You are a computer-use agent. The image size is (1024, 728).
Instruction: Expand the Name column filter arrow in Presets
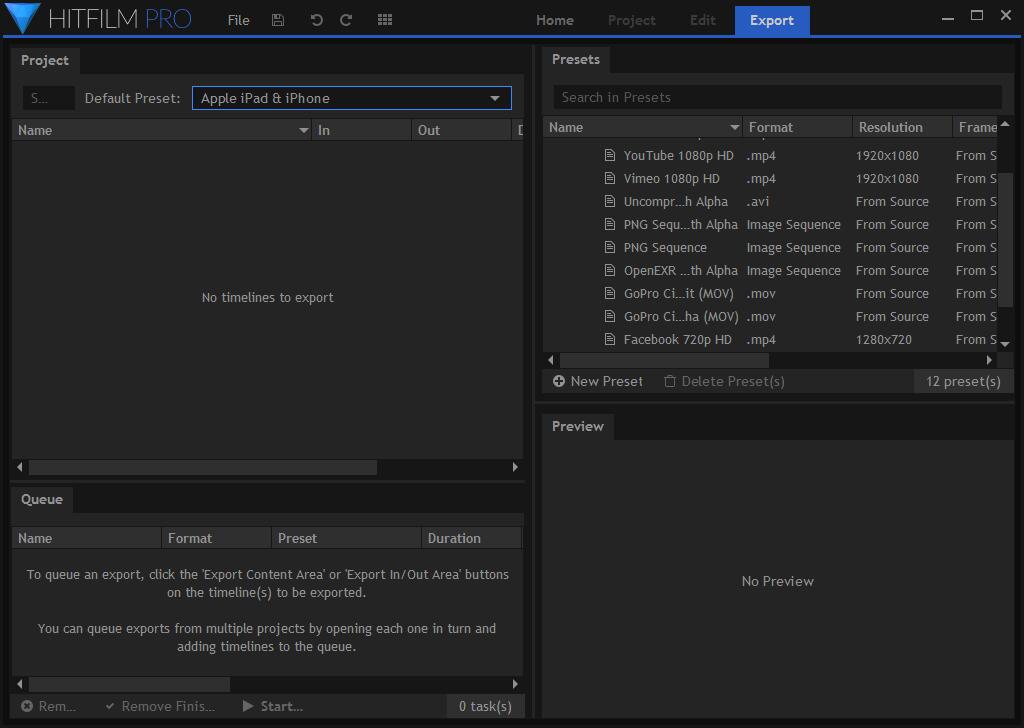(735, 128)
